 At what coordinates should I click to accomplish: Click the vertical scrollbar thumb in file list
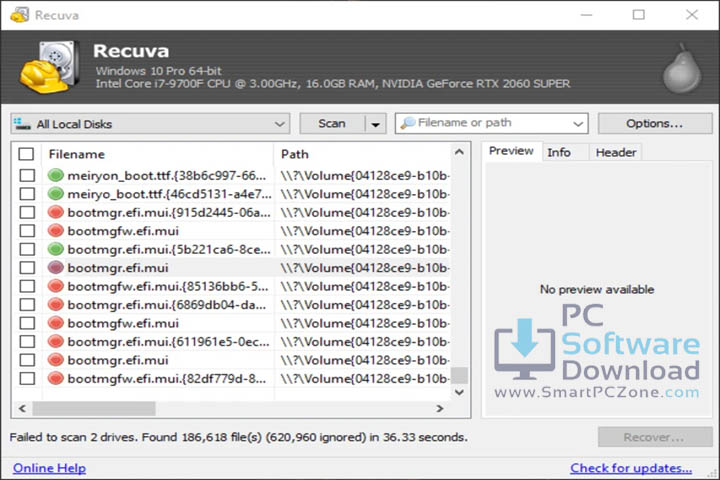coord(459,375)
